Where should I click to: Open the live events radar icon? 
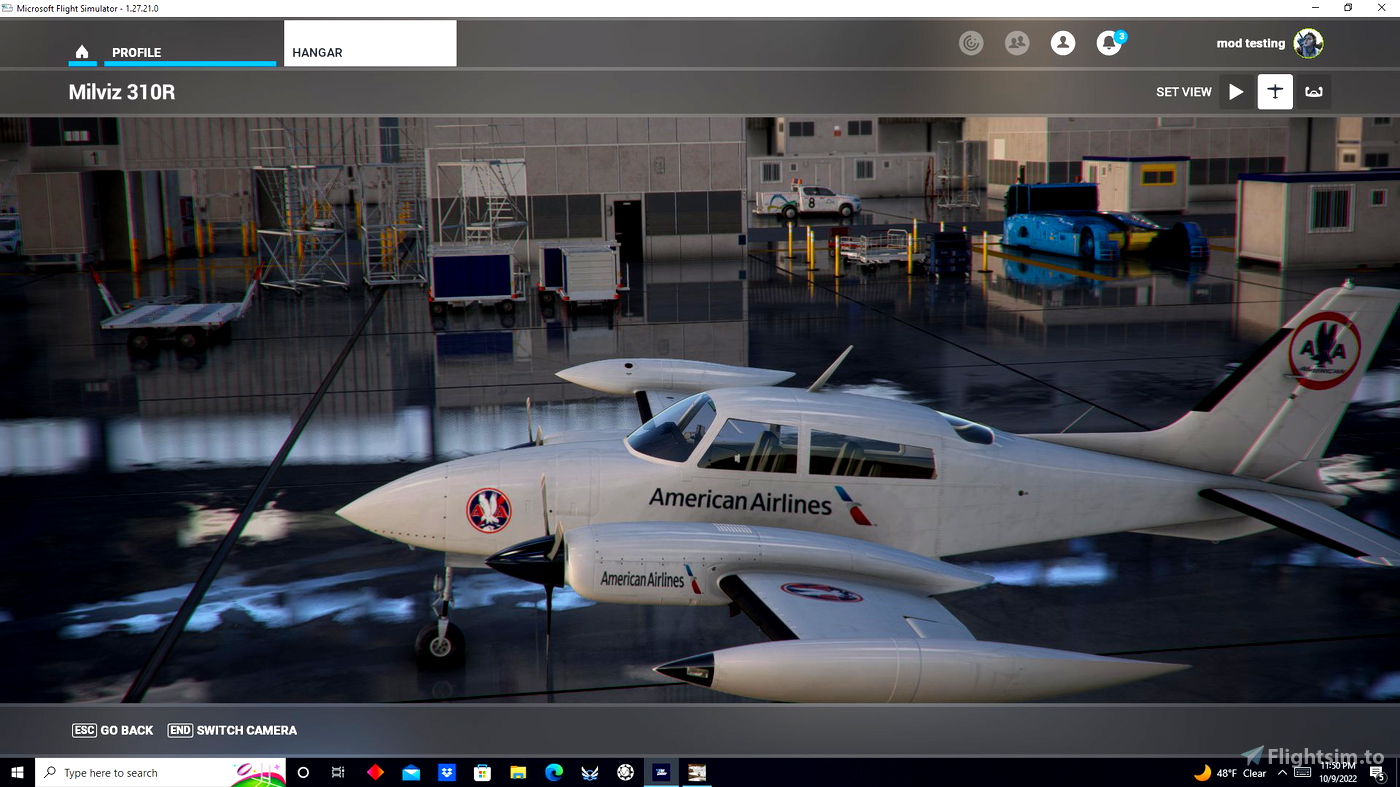click(971, 43)
